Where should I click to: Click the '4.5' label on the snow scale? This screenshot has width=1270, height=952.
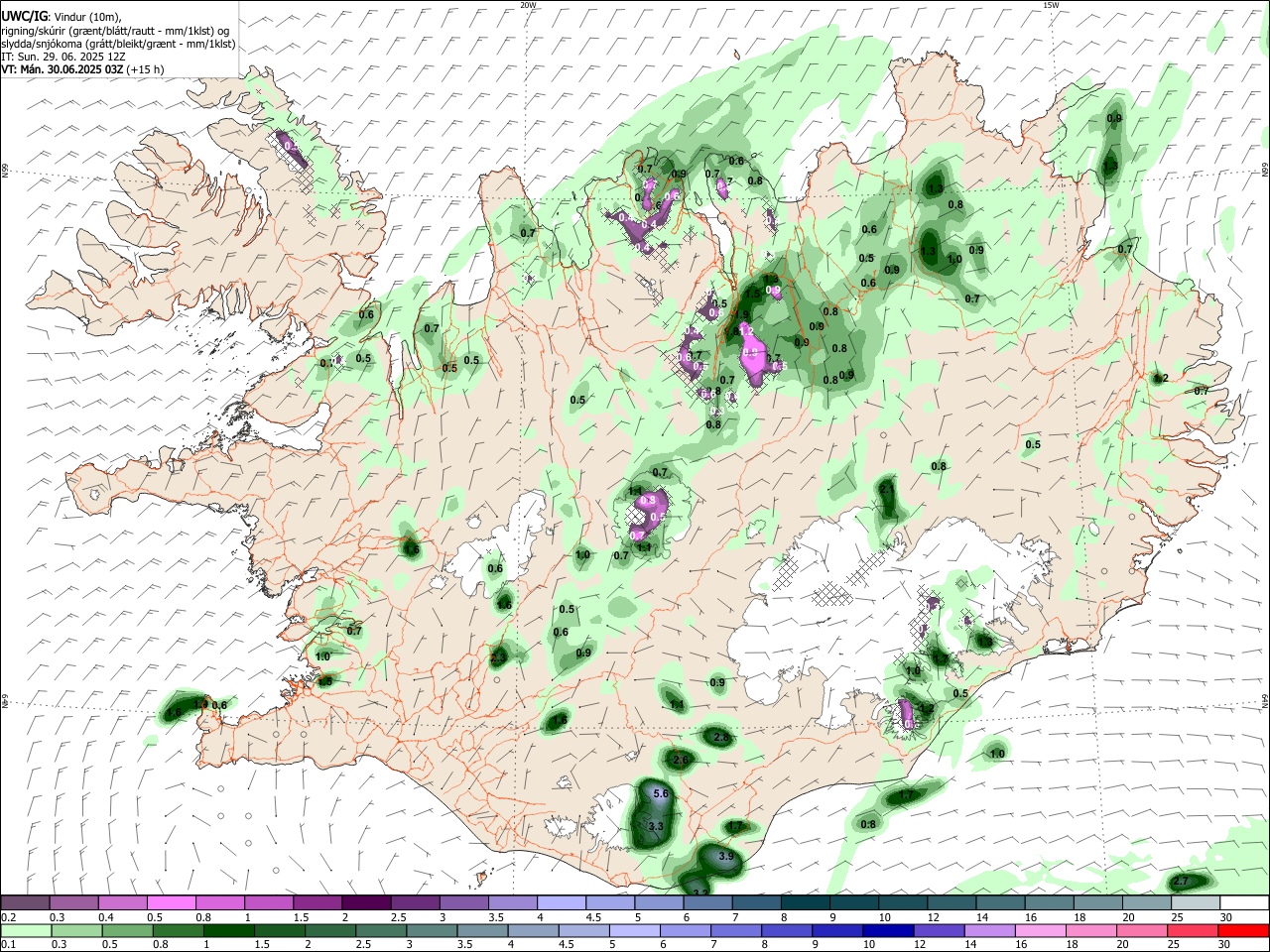[x=593, y=917]
